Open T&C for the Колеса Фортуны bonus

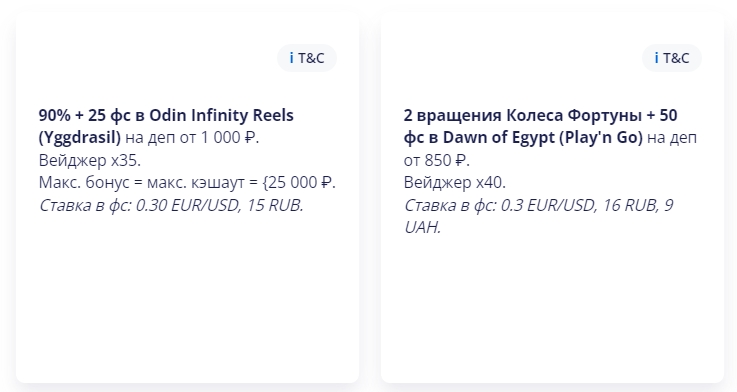pos(672,58)
